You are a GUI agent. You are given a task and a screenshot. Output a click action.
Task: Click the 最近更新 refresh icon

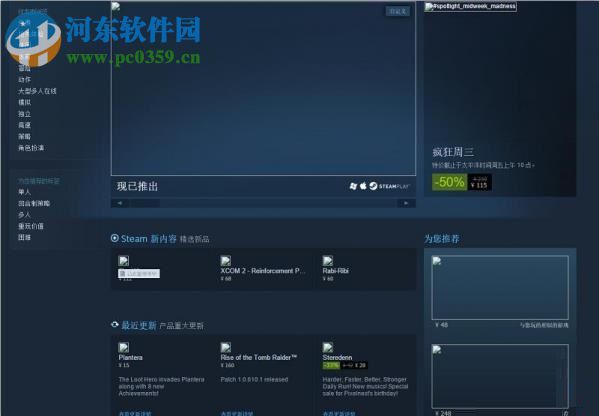coord(115,325)
